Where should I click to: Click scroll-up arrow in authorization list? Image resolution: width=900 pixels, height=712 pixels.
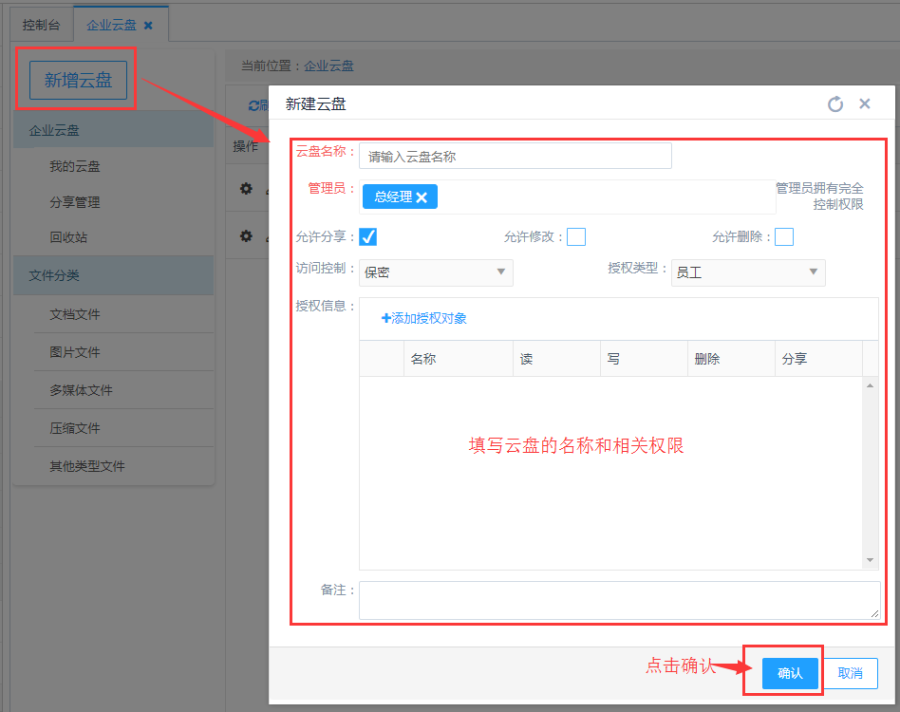(x=870, y=386)
